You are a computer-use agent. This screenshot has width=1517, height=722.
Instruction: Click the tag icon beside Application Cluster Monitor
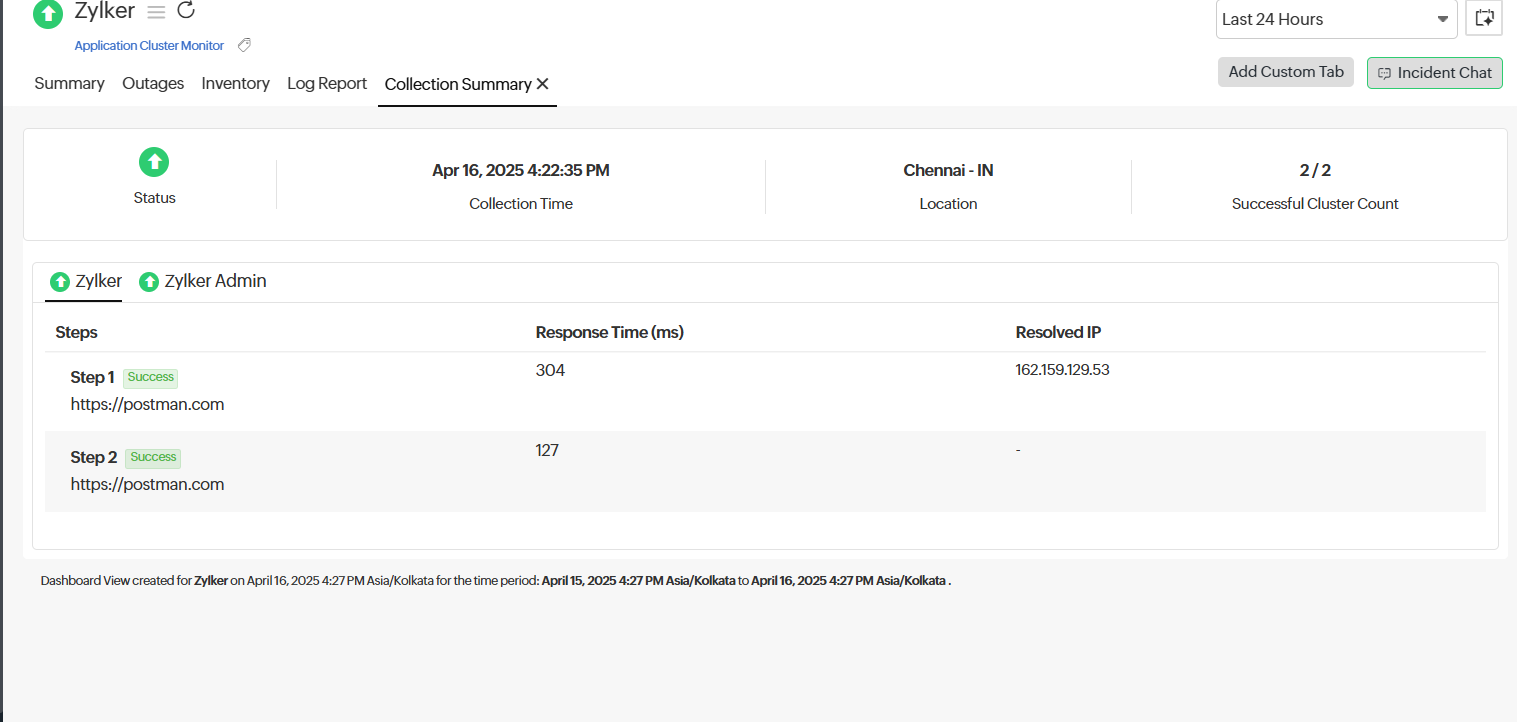point(244,45)
